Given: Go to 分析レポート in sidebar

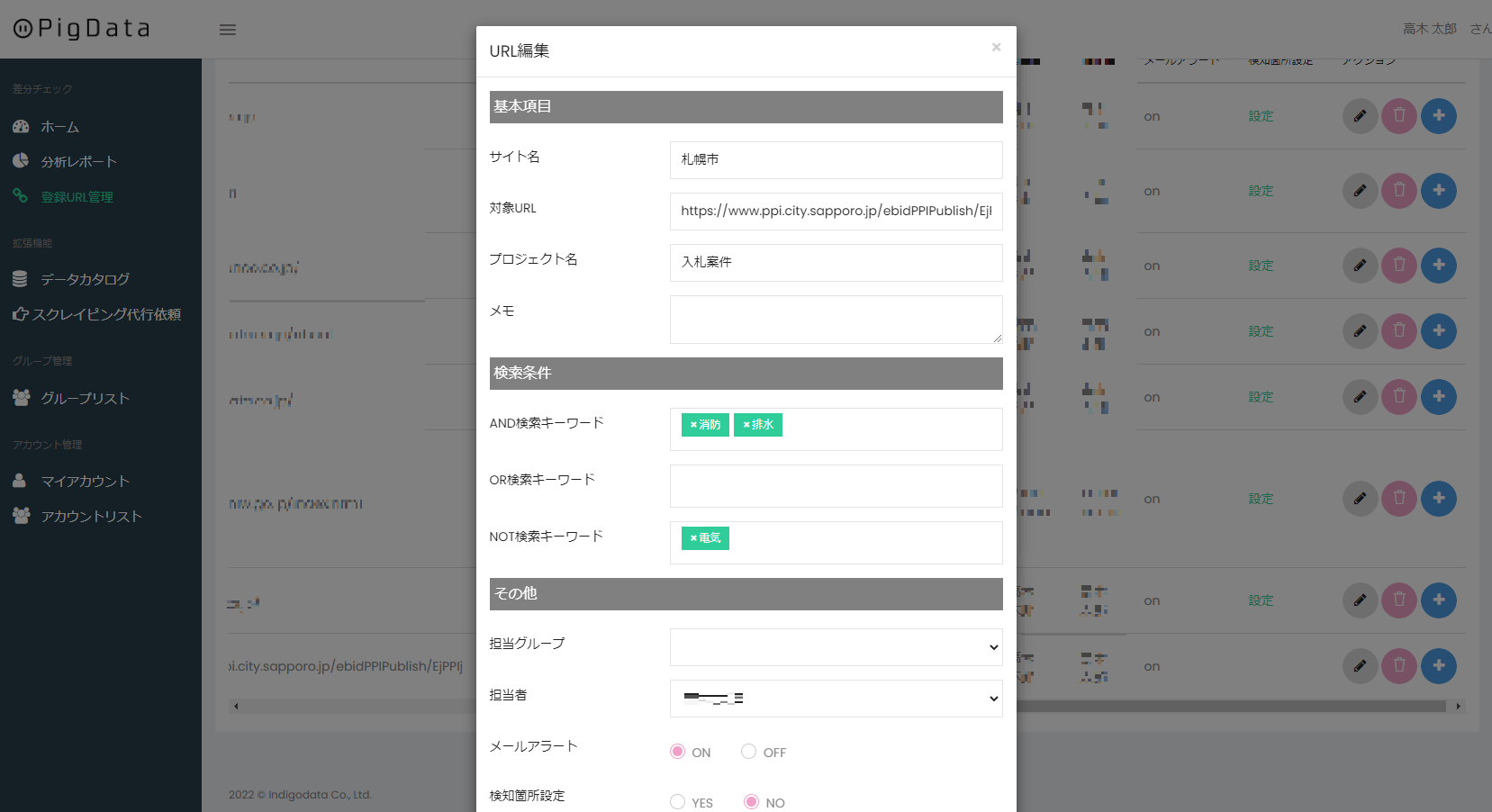Looking at the screenshot, I should (x=78, y=162).
